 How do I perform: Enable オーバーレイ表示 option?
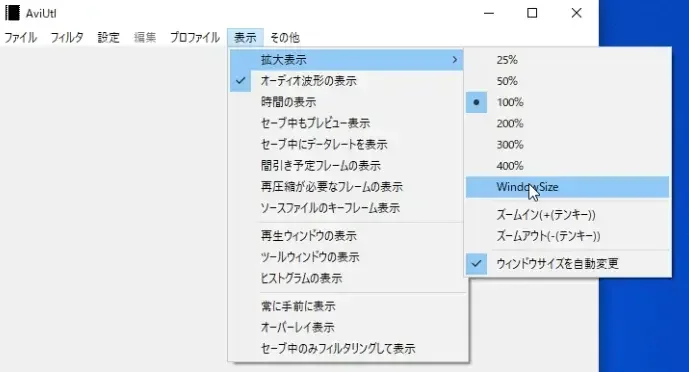(348, 327)
